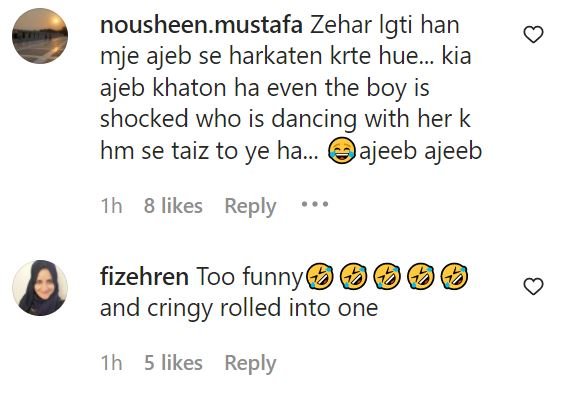This screenshot has height=393, width=561.
Task: Click the last rolling-laughing emoji in fizehren's comment
Action: tap(454, 277)
